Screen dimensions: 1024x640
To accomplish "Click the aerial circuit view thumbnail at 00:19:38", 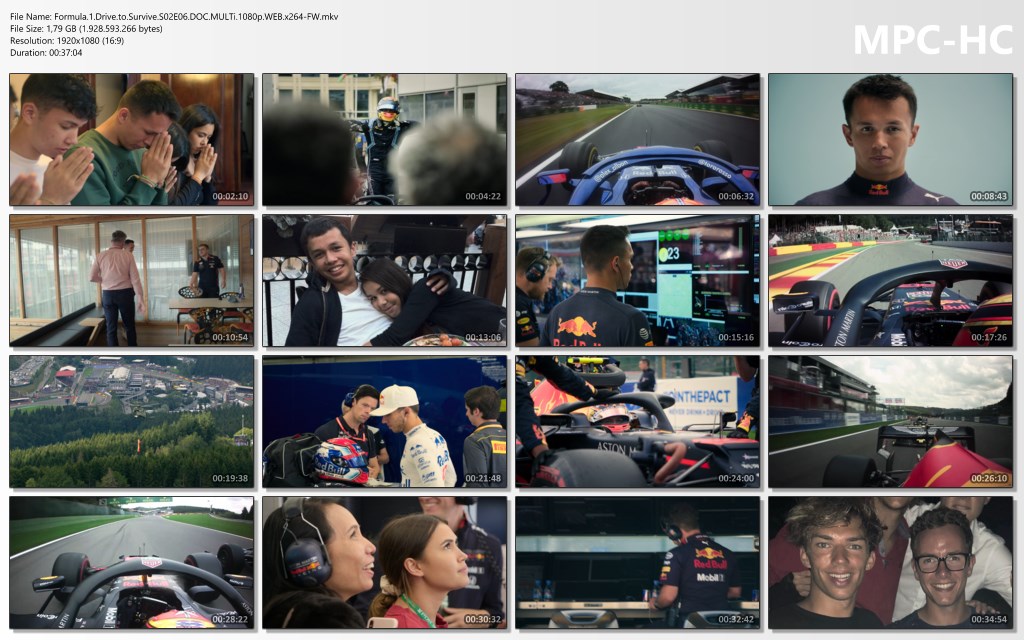I will (x=132, y=421).
